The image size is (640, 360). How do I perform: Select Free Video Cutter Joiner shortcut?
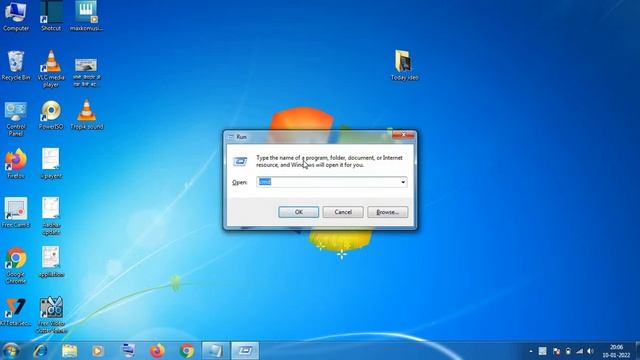pyautogui.click(x=51, y=315)
